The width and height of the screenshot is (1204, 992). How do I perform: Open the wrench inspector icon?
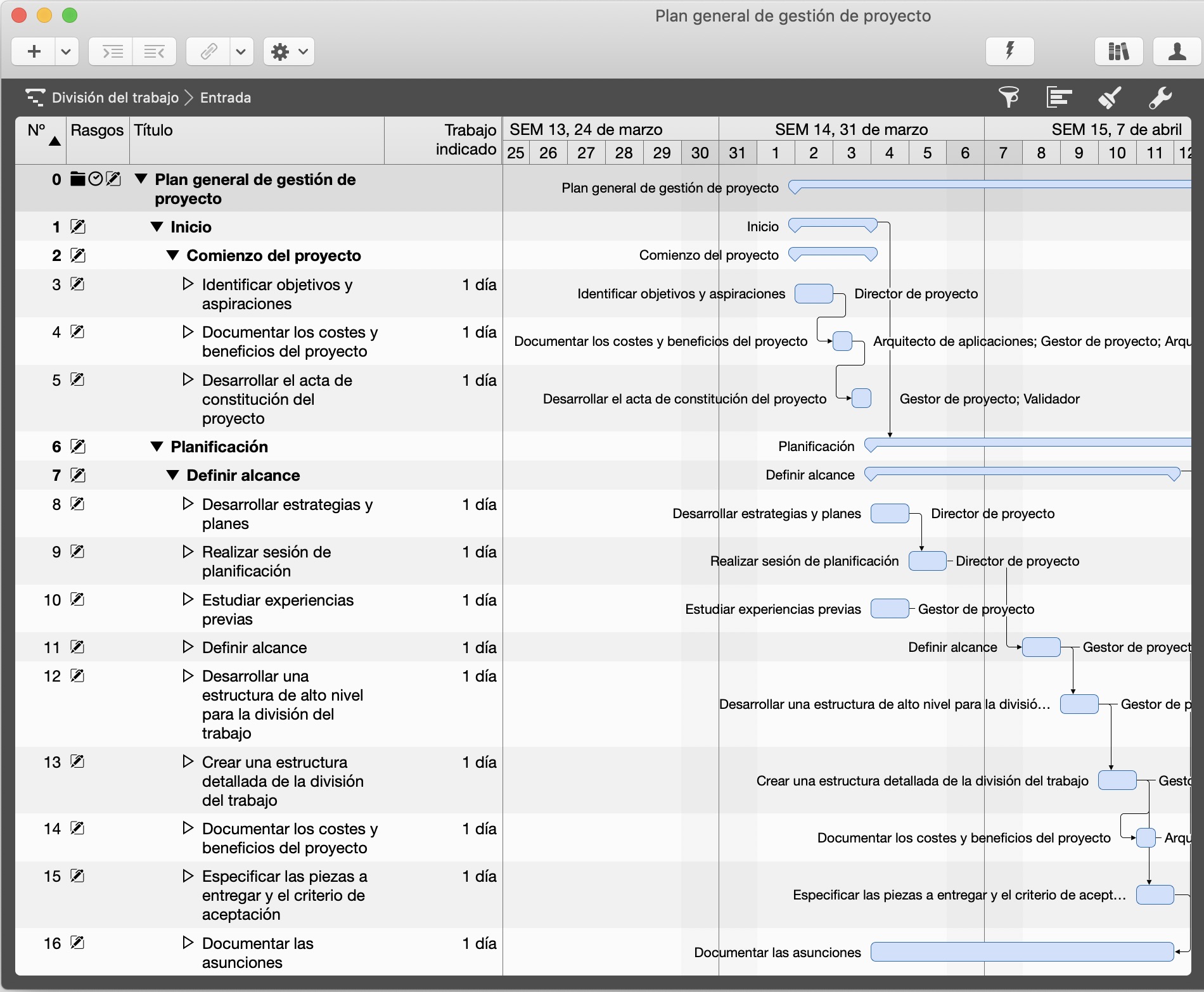[1160, 98]
